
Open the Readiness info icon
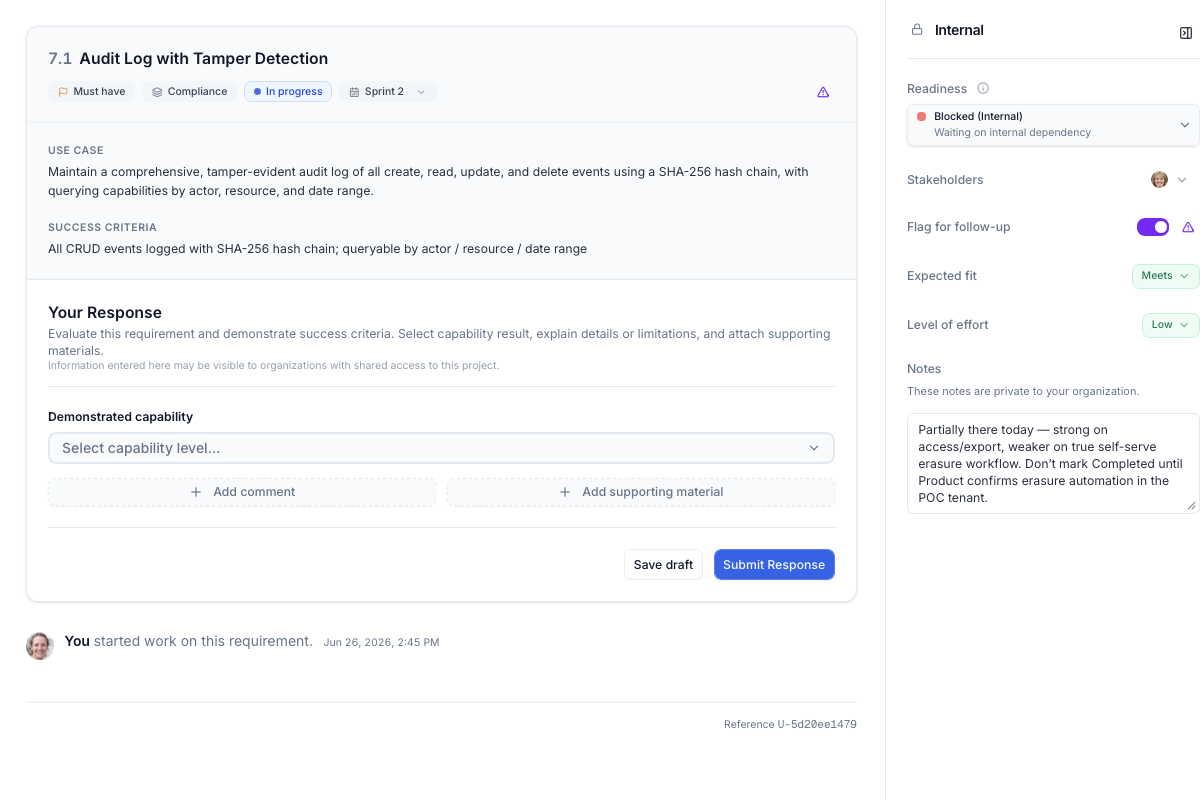(983, 88)
